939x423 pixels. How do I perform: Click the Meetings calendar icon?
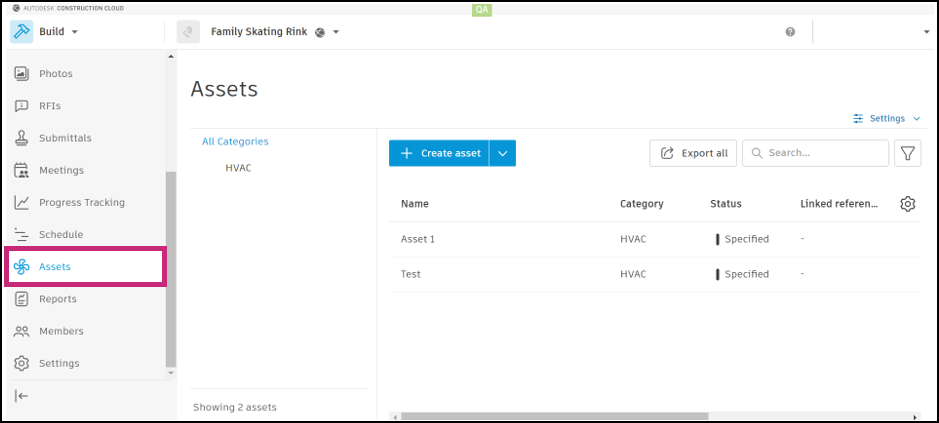(21, 170)
